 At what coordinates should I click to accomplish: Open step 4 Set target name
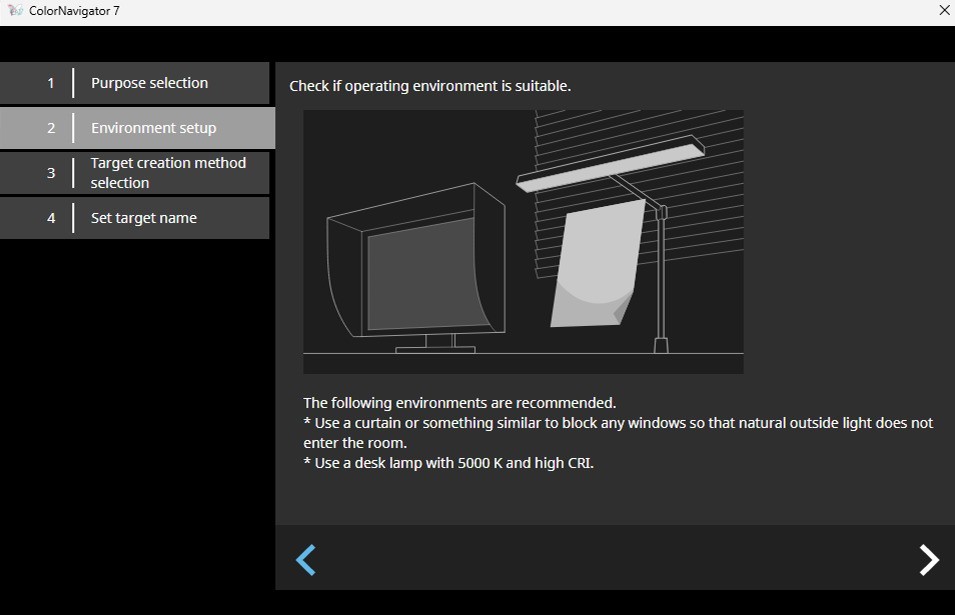pos(135,218)
